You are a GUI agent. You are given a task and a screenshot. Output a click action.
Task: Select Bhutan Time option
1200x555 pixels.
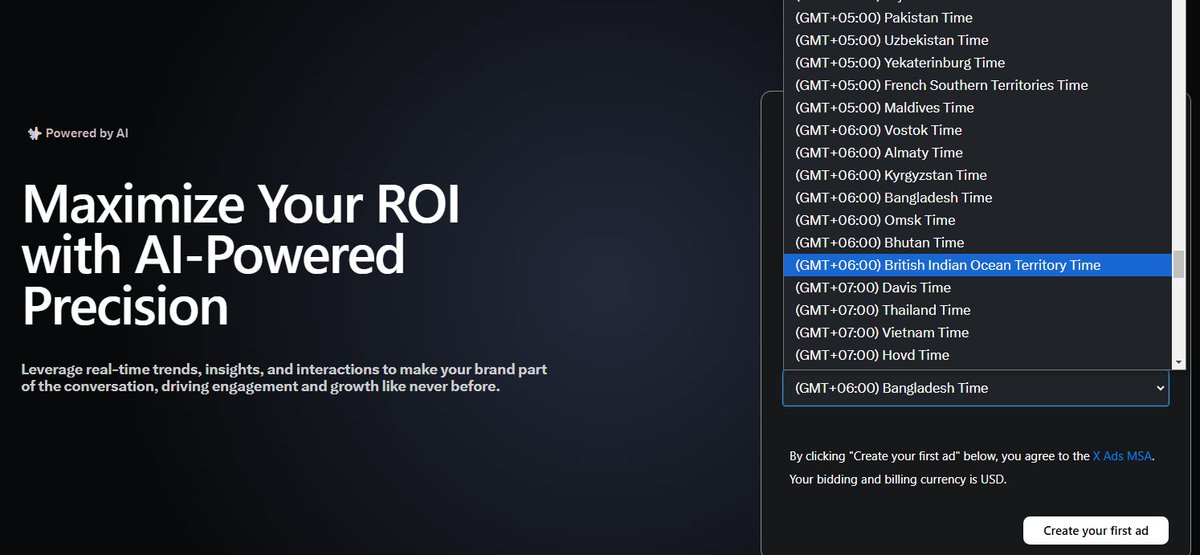point(977,243)
